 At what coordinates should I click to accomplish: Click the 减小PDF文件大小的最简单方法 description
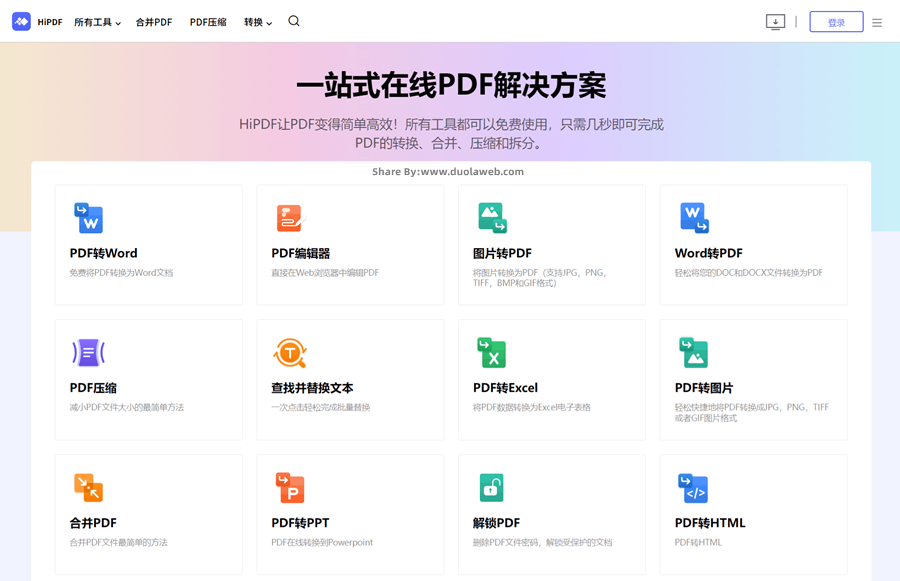point(127,408)
